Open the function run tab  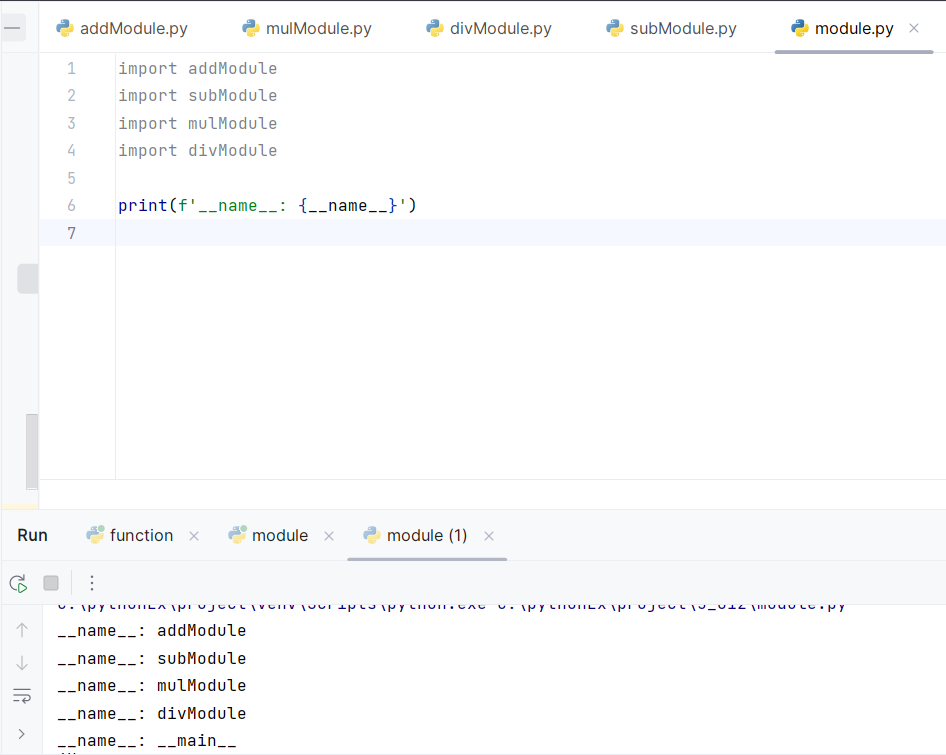pyautogui.click(x=141, y=535)
